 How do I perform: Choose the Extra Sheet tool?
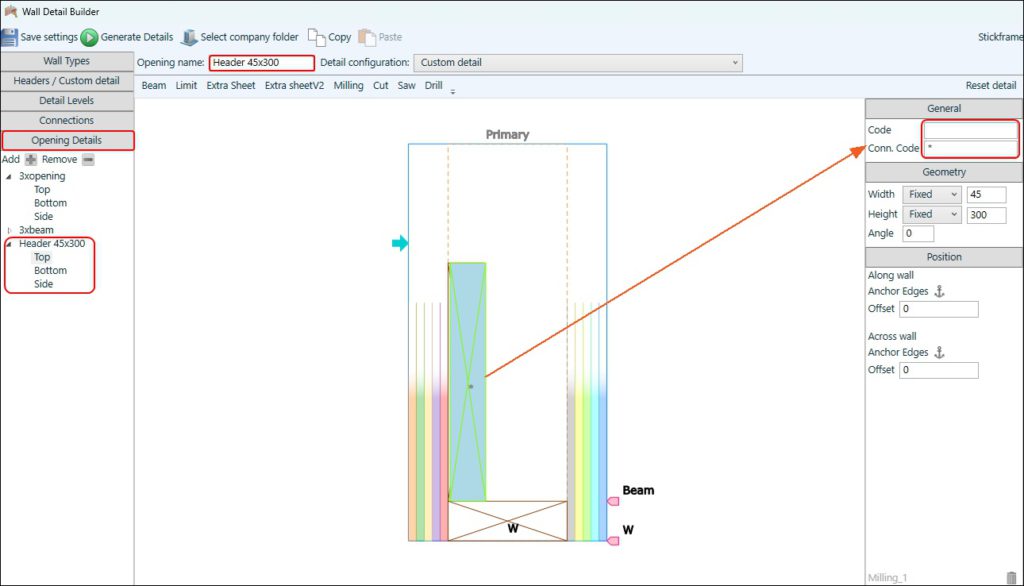point(231,86)
